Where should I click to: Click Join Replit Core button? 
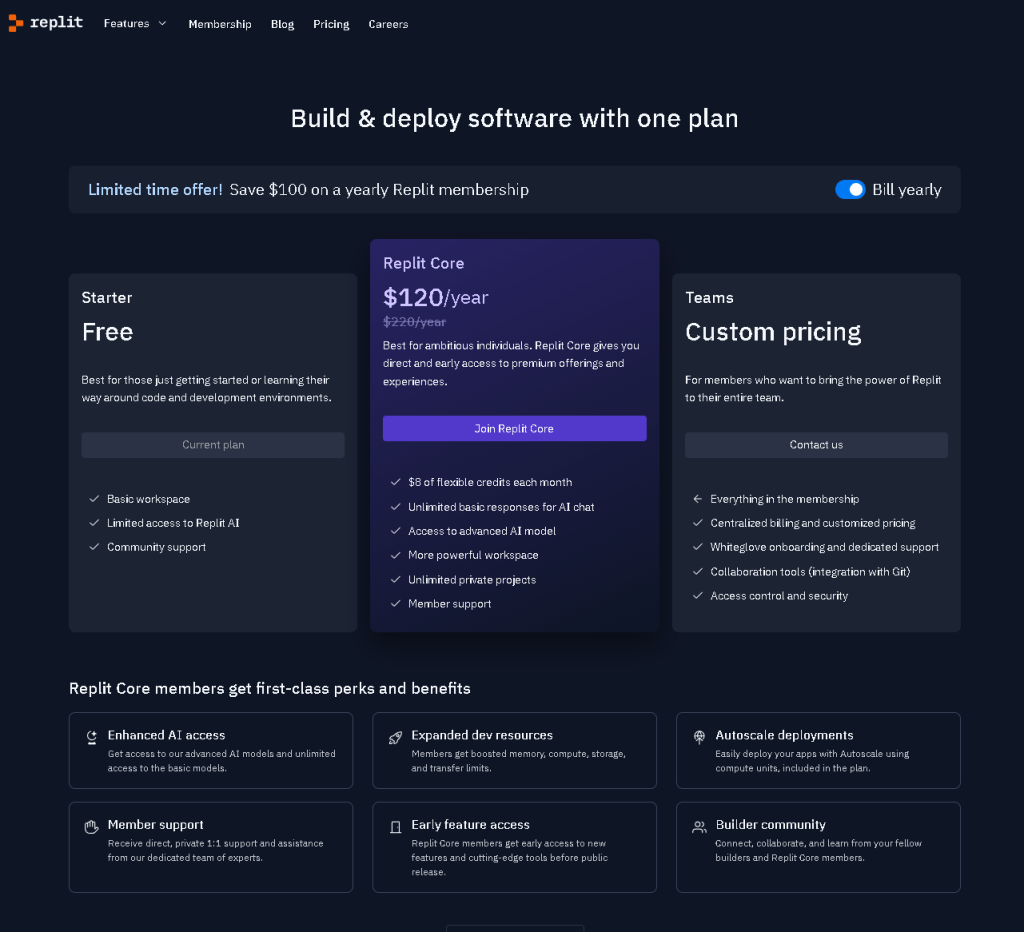click(x=515, y=428)
